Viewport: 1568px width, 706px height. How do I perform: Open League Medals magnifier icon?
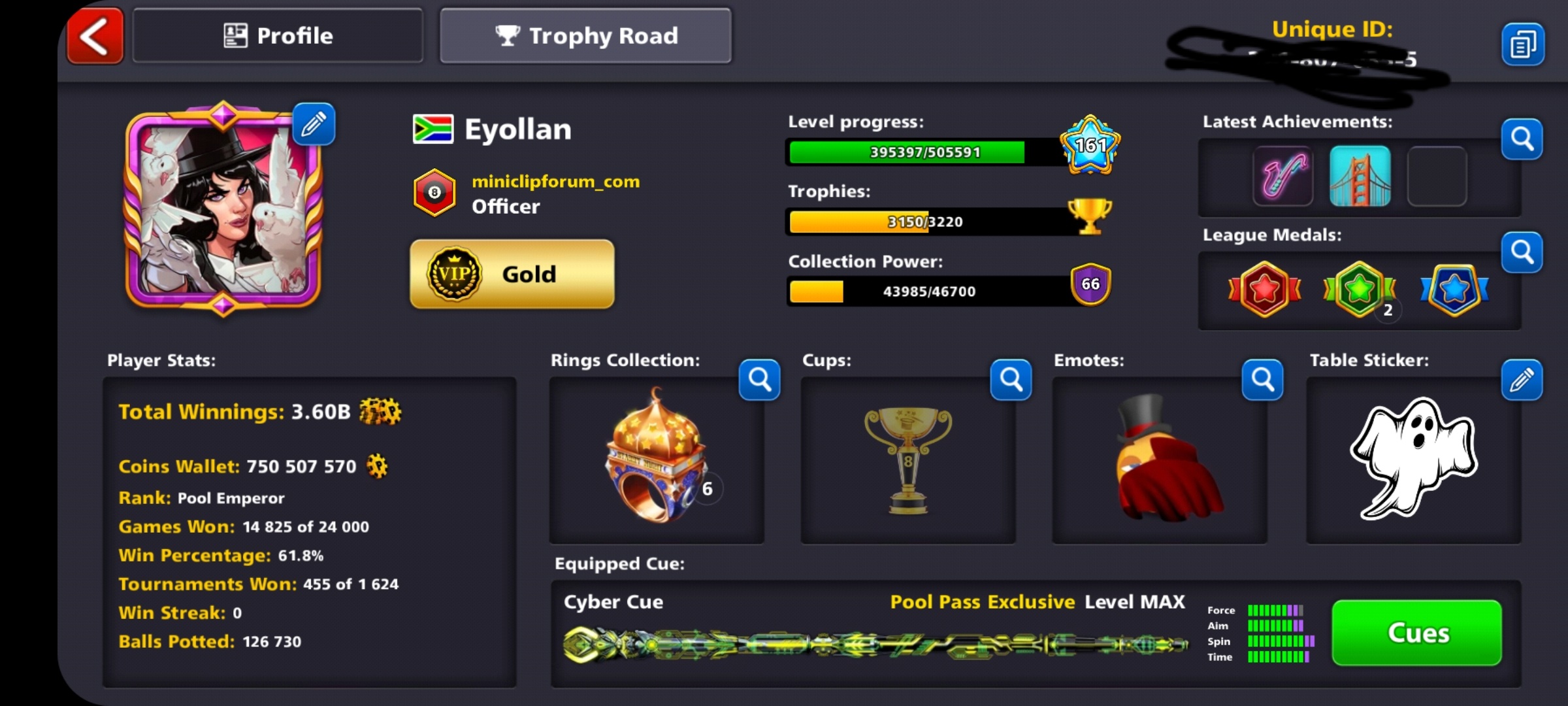coord(1522,252)
